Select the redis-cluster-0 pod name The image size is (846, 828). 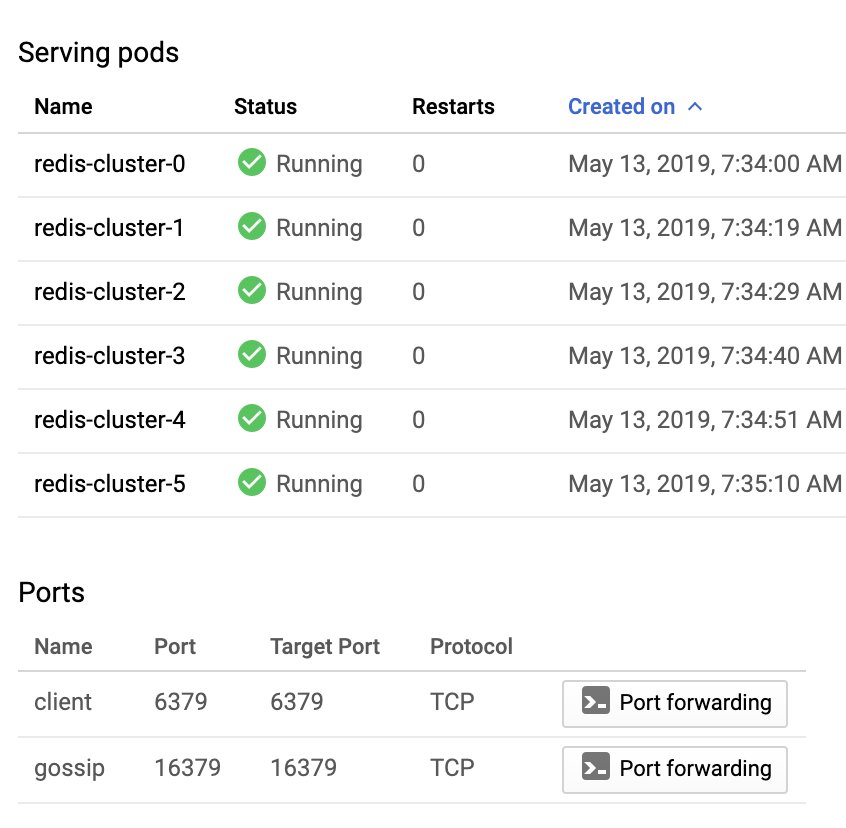pyautogui.click(x=109, y=163)
